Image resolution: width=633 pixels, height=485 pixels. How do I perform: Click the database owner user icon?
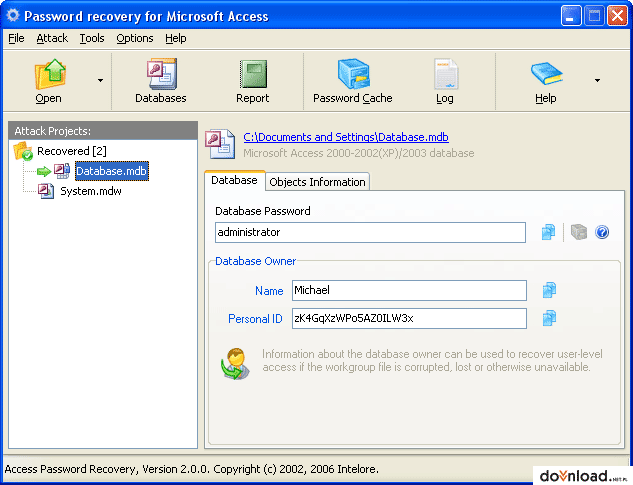pyautogui.click(x=235, y=363)
